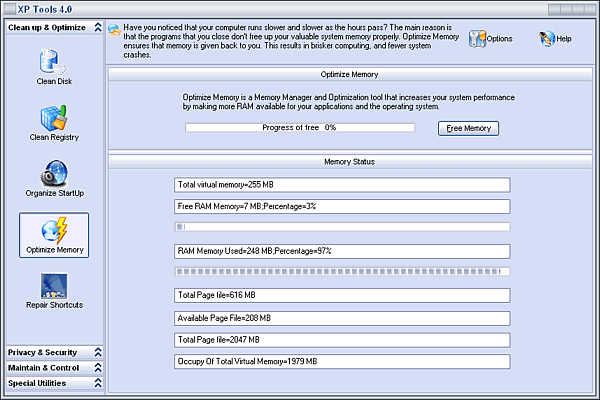Click the Memory Status section header
The width and height of the screenshot is (600, 400).
[350, 162]
